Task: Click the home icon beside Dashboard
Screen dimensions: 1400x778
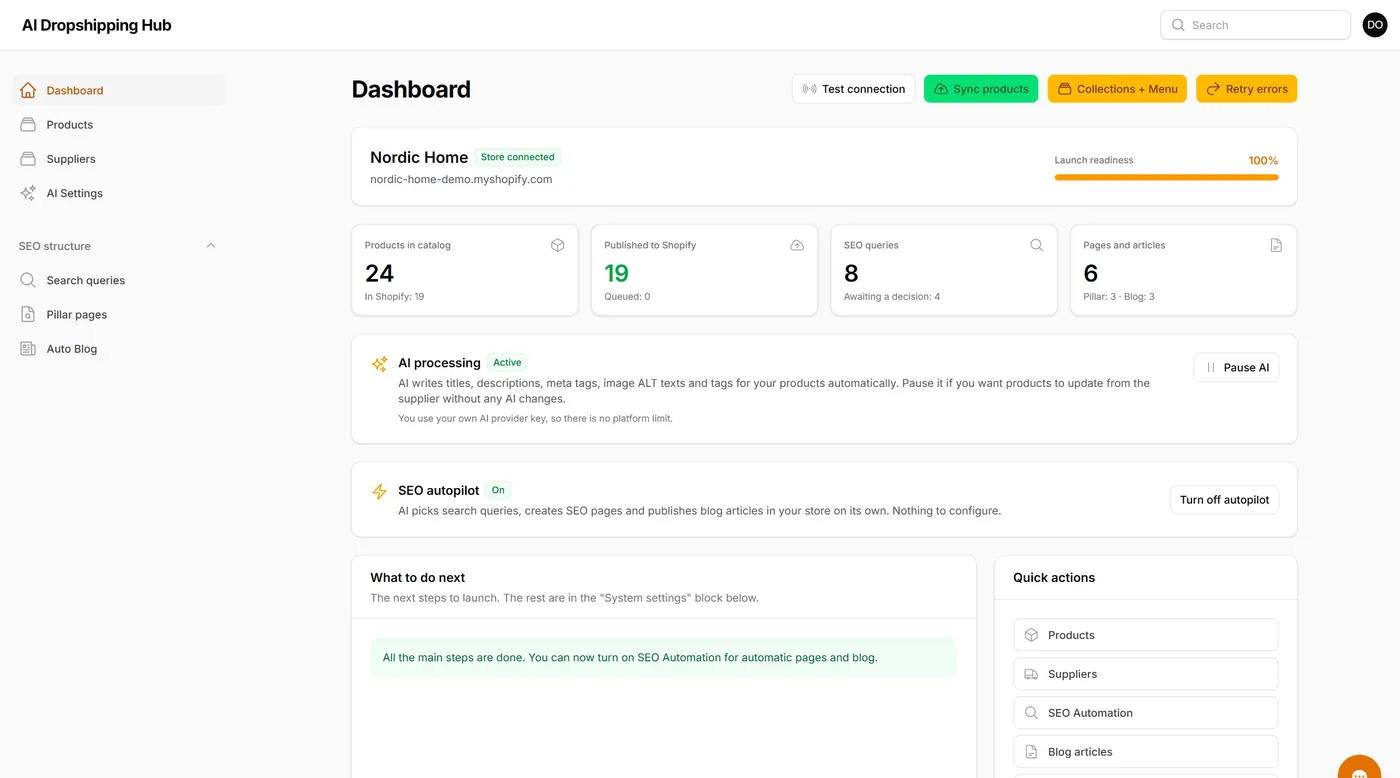Action: [x=28, y=90]
